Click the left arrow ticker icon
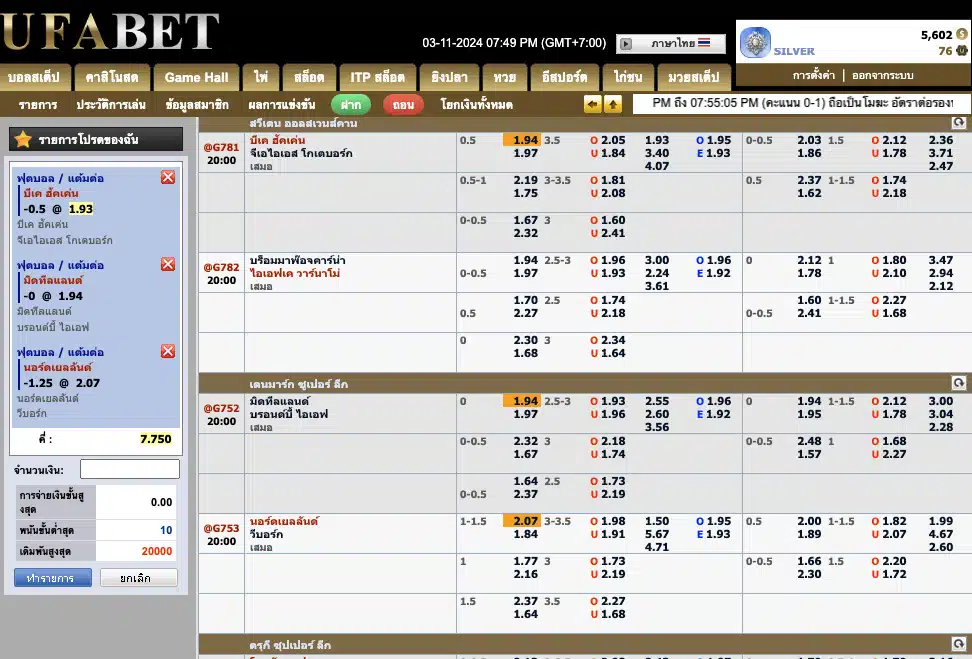Viewport: 972px width, 659px height. [x=593, y=104]
